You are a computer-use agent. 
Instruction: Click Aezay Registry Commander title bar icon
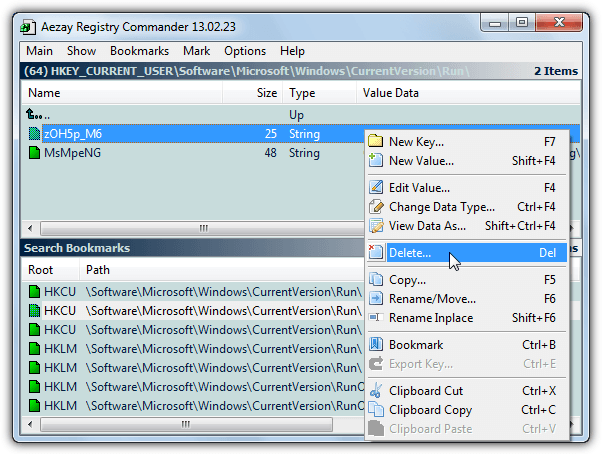coord(28,27)
